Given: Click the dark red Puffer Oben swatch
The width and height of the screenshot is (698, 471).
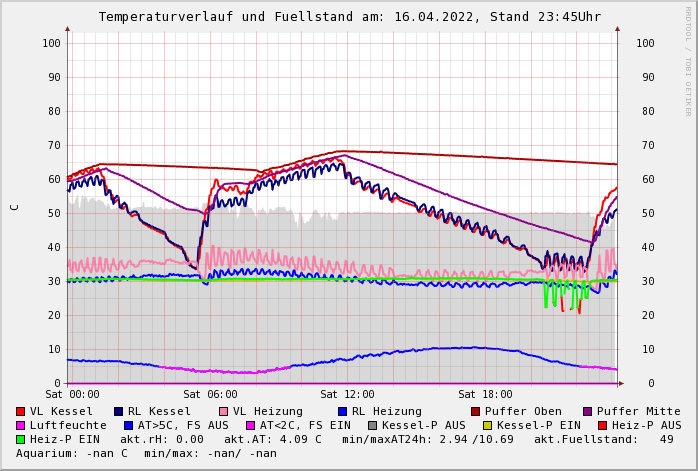Looking at the screenshot, I should click(476, 411).
